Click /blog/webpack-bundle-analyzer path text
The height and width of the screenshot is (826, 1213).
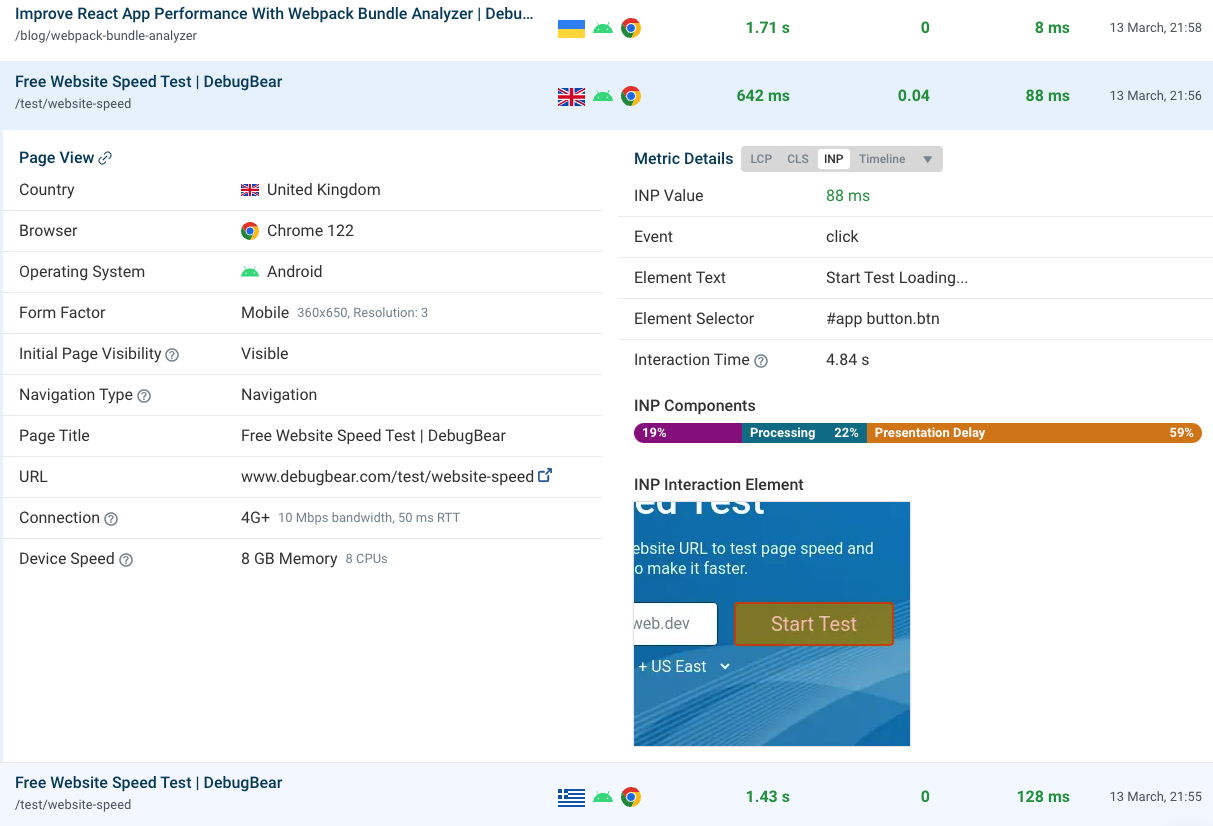(106, 36)
